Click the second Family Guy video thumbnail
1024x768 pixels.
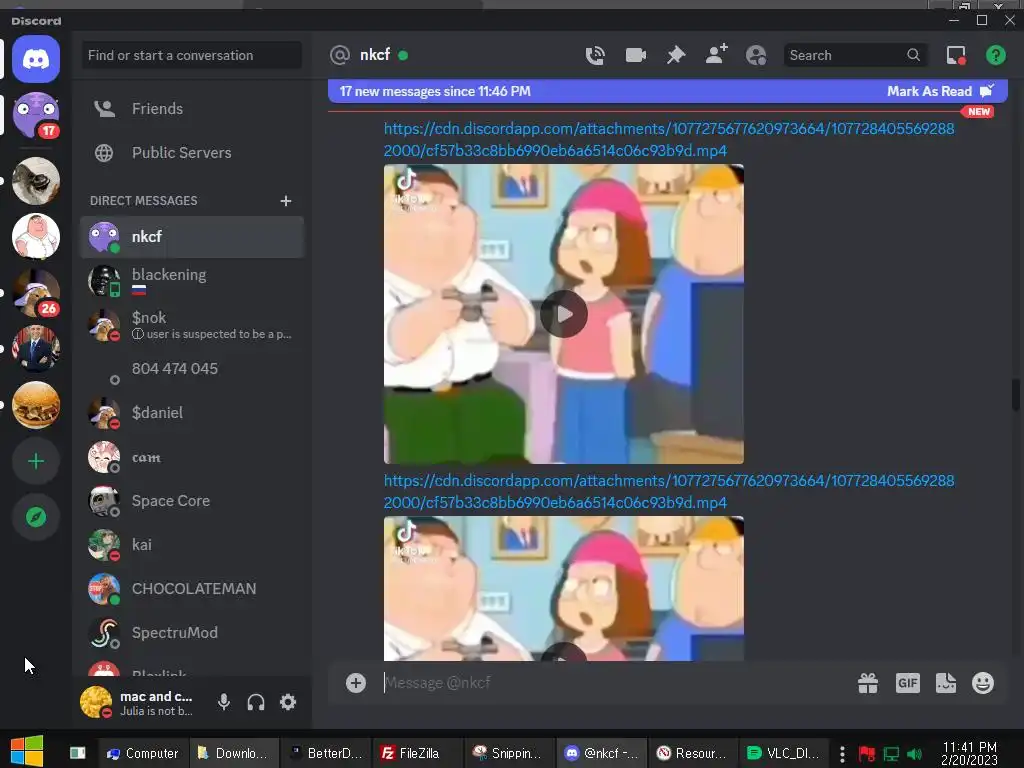[x=564, y=588]
